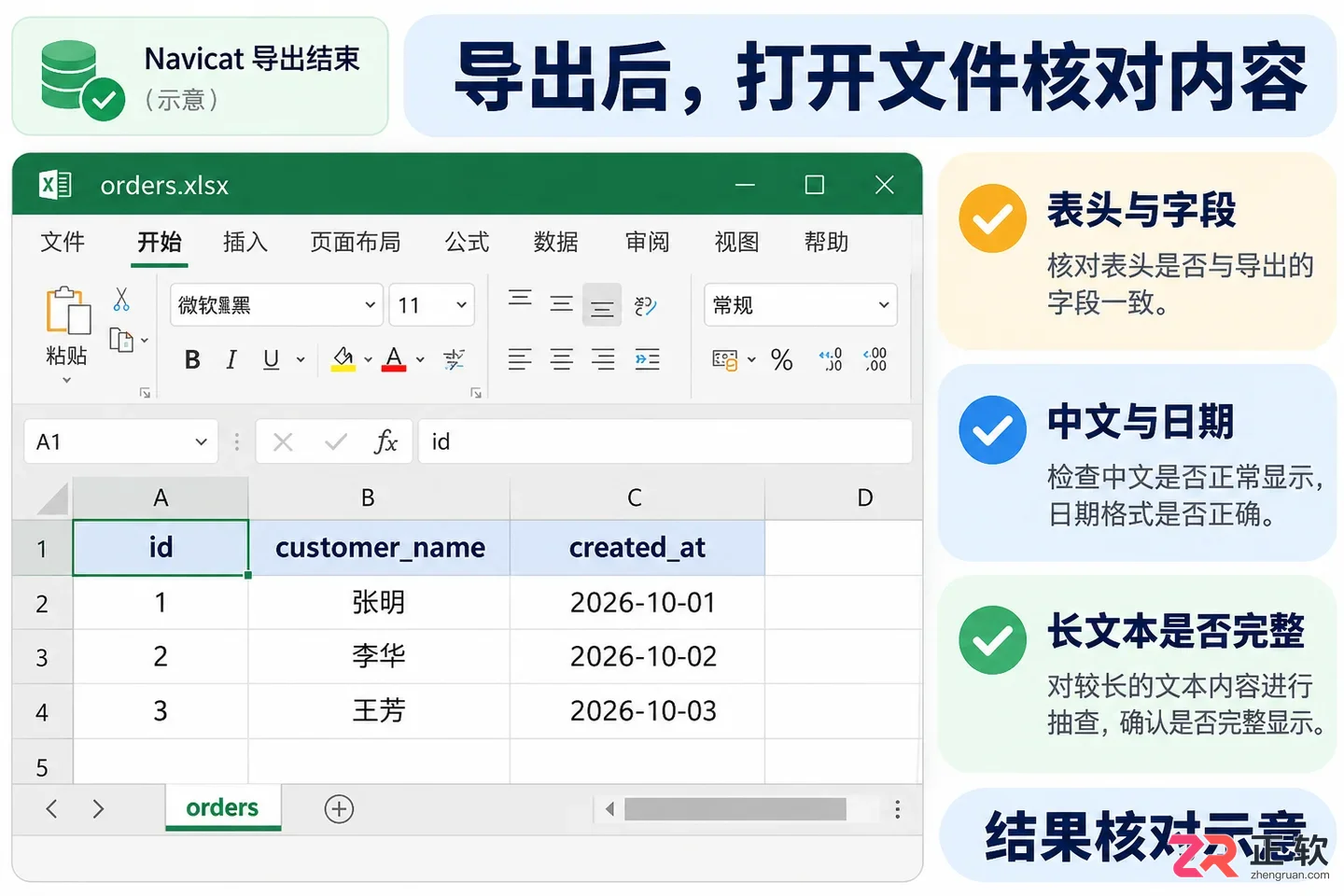Align cell content to the top
The width and height of the screenshot is (1344, 896).
520,299
